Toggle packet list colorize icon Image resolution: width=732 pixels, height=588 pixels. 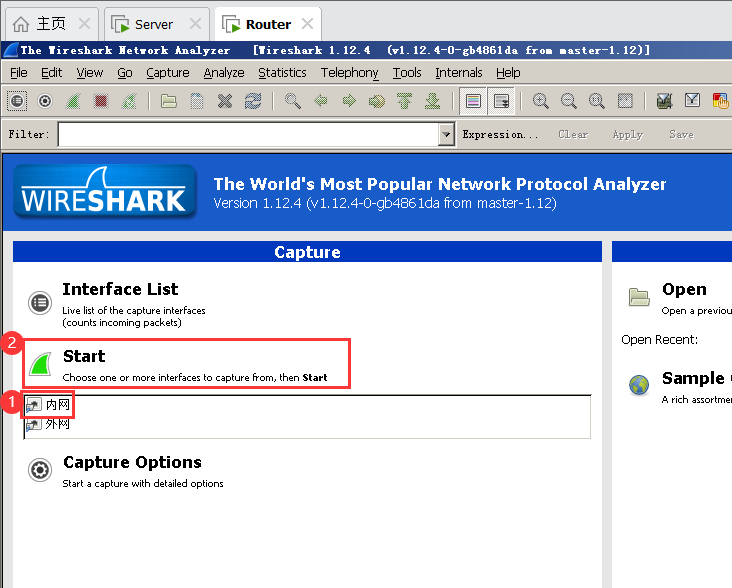(x=473, y=101)
